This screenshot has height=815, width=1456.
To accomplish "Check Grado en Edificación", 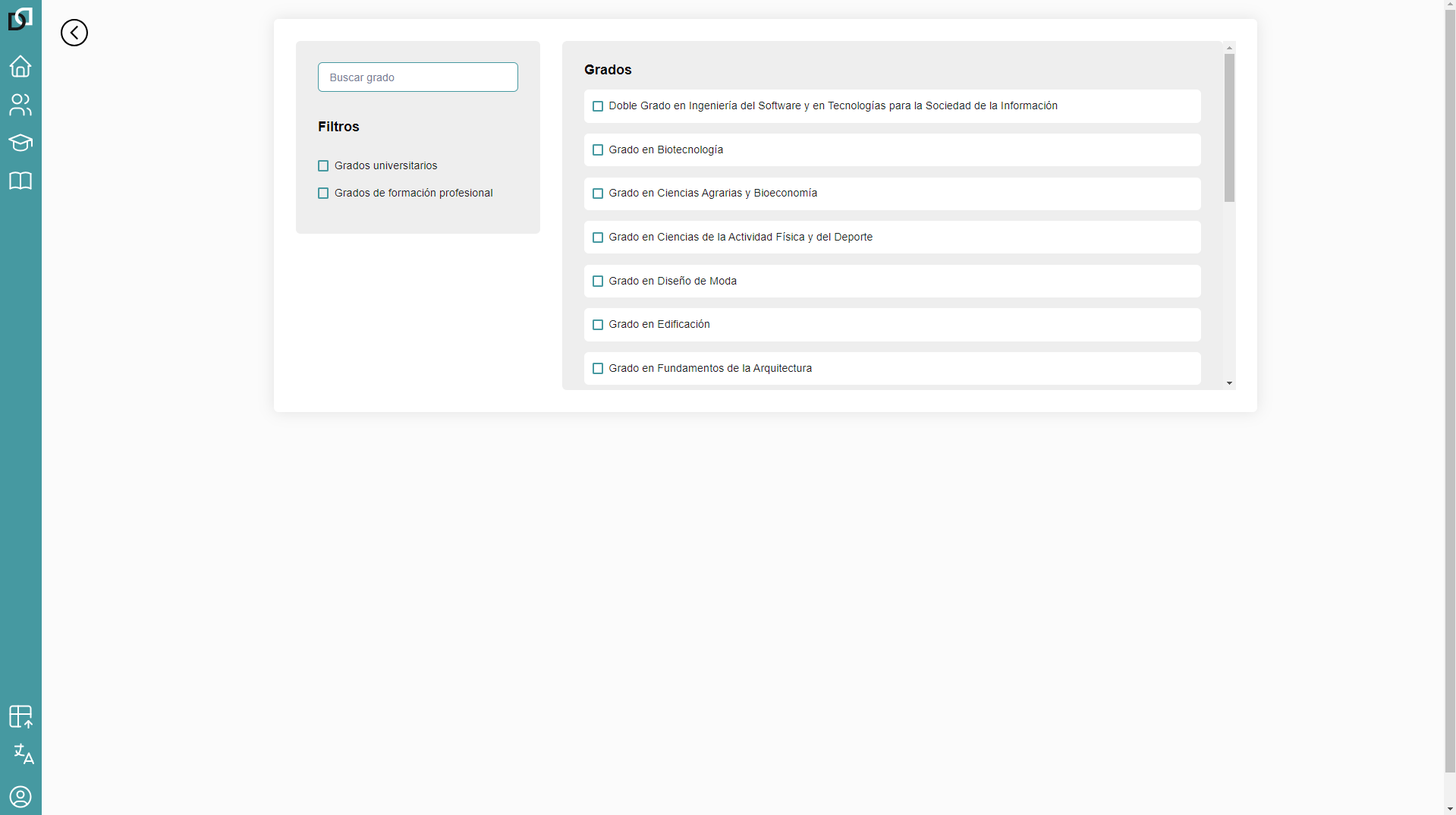I will [598, 325].
